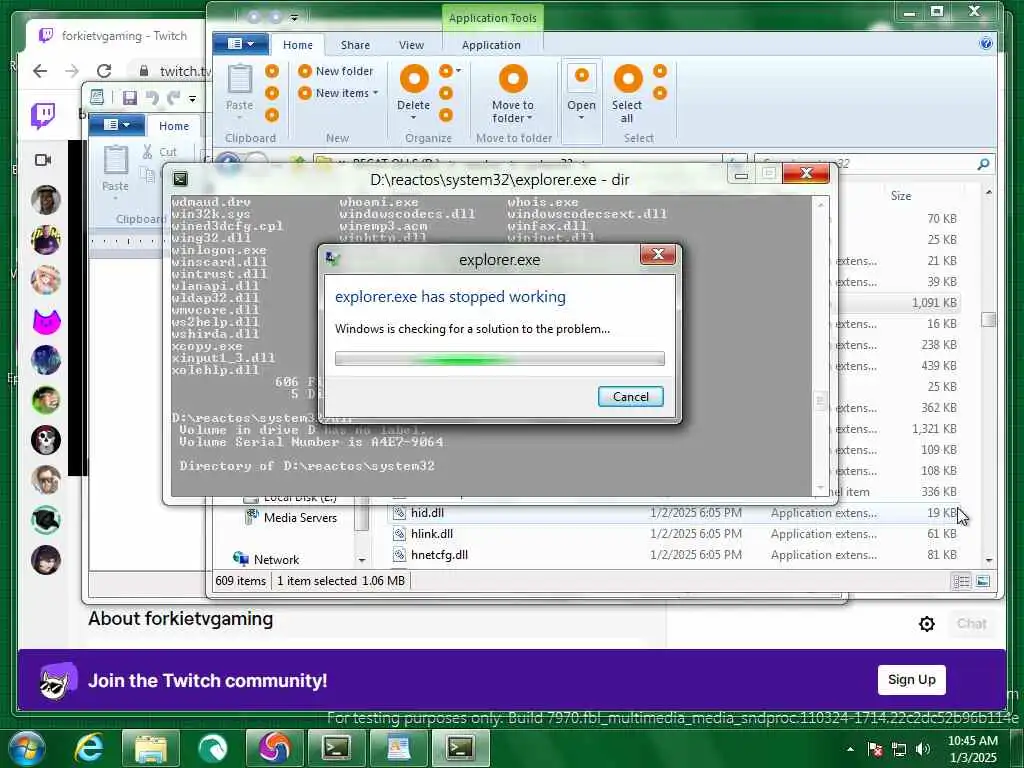Click the command prompt scrollbar up arrow
Image resolution: width=1024 pixels, height=768 pixels.
820,205
